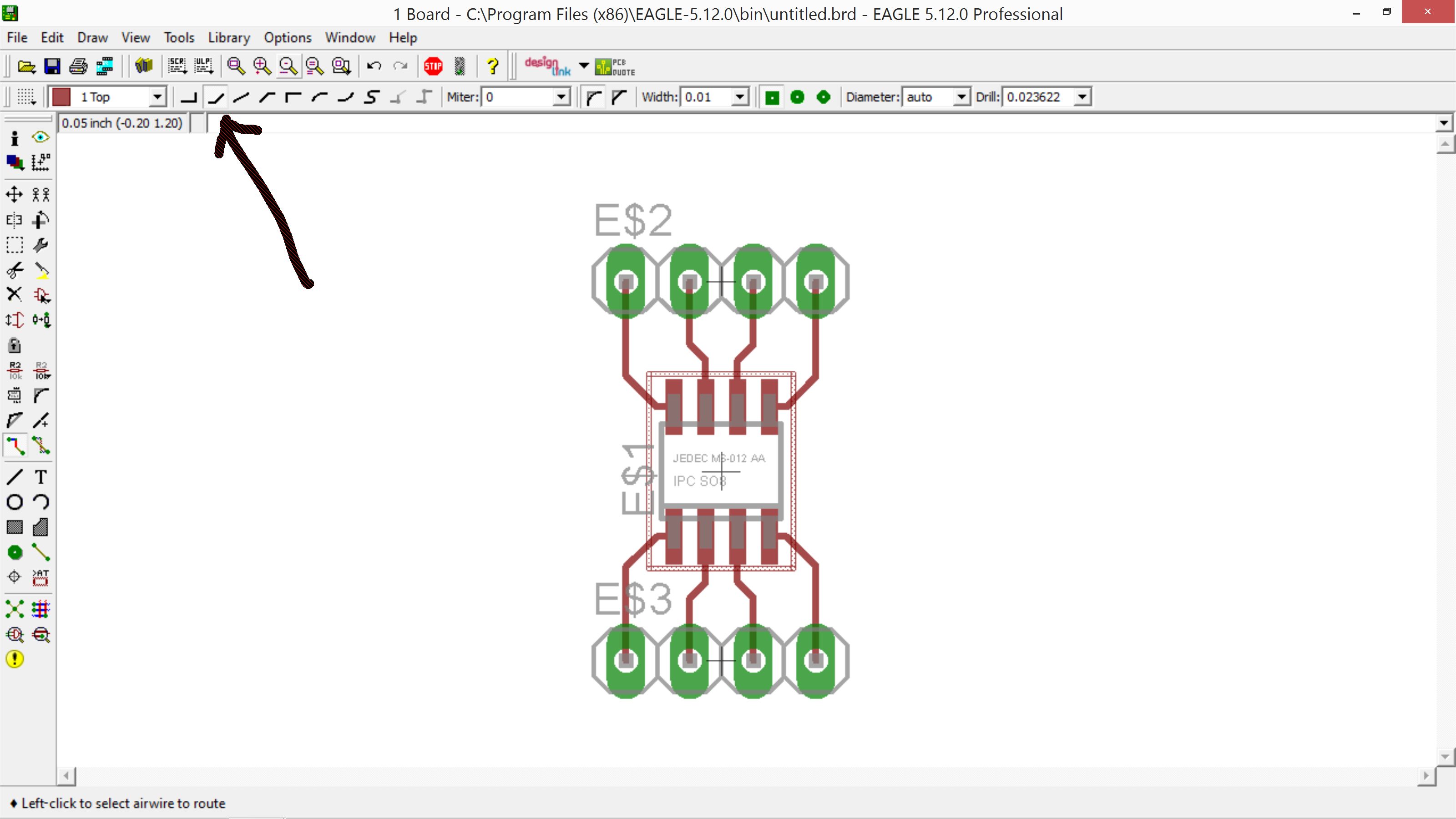Open grid settings from the grid icon
This screenshot has width=1456, height=819.
[x=26, y=97]
